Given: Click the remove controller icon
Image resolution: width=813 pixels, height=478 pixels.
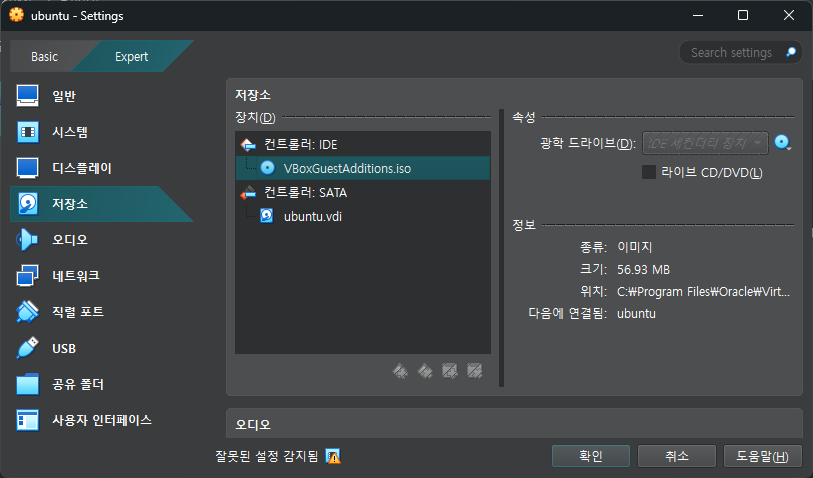Looking at the screenshot, I should (x=425, y=371).
